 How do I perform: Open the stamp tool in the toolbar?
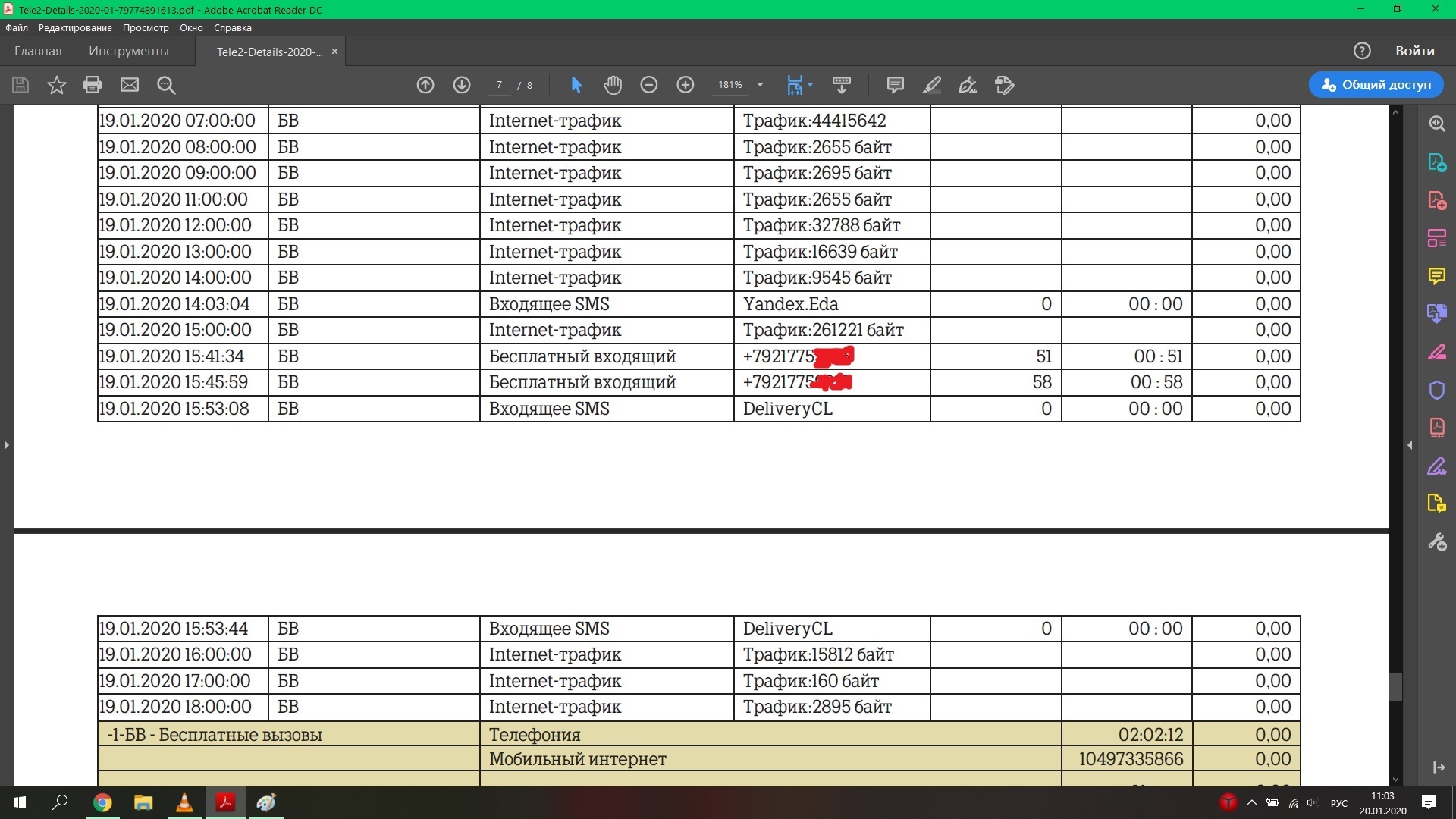coord(1005,85)
